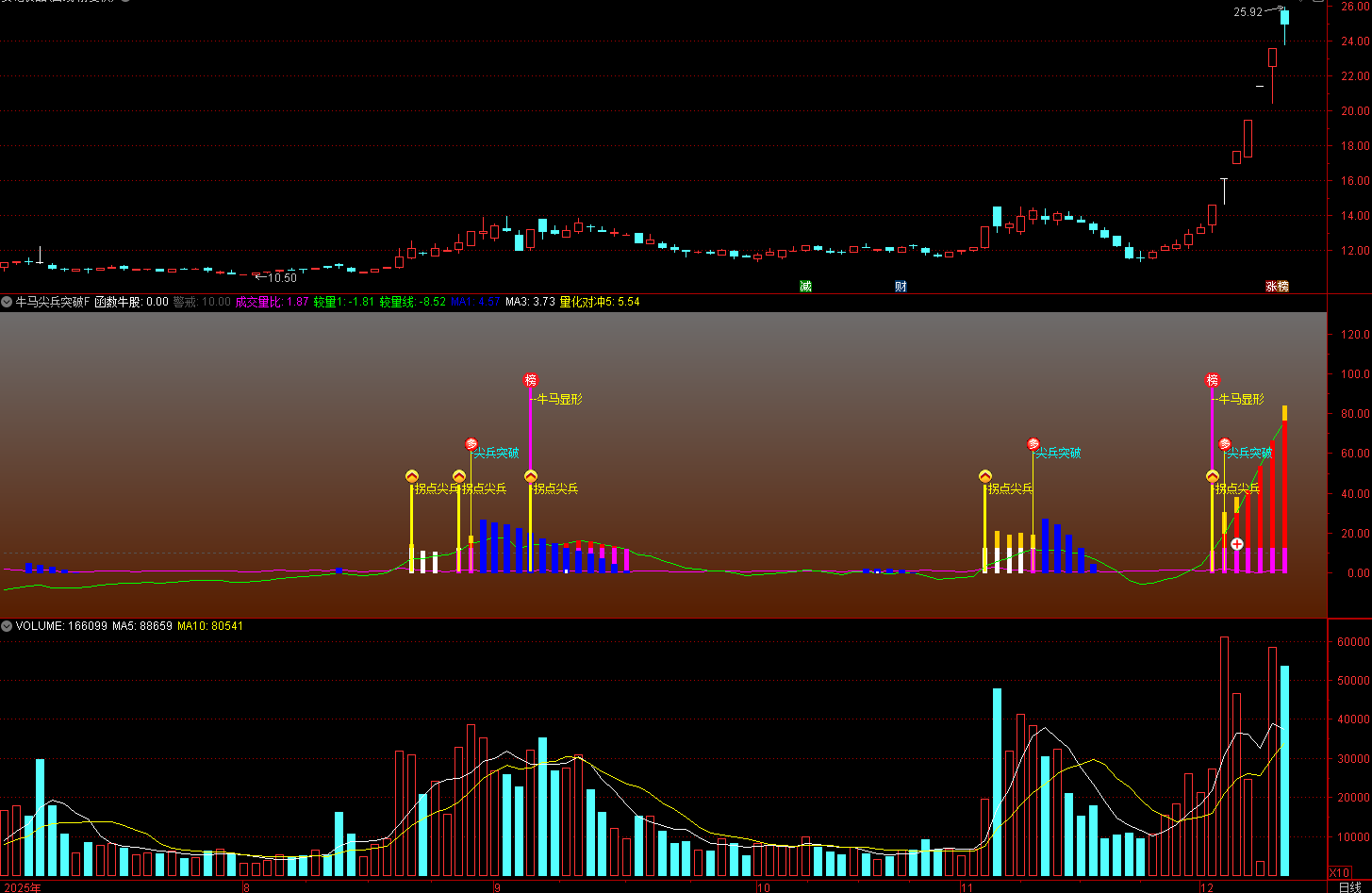Viewport: 1372px width, 893px height.
Task: Click the red 榜 icon in September
Action: coord(530,380)
